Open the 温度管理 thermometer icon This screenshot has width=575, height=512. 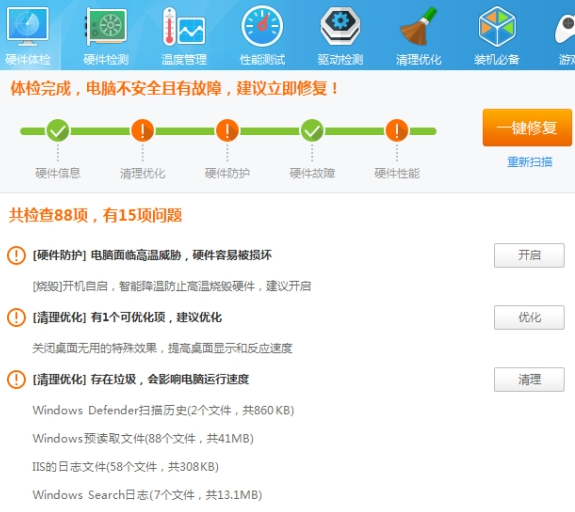point(184,26)
